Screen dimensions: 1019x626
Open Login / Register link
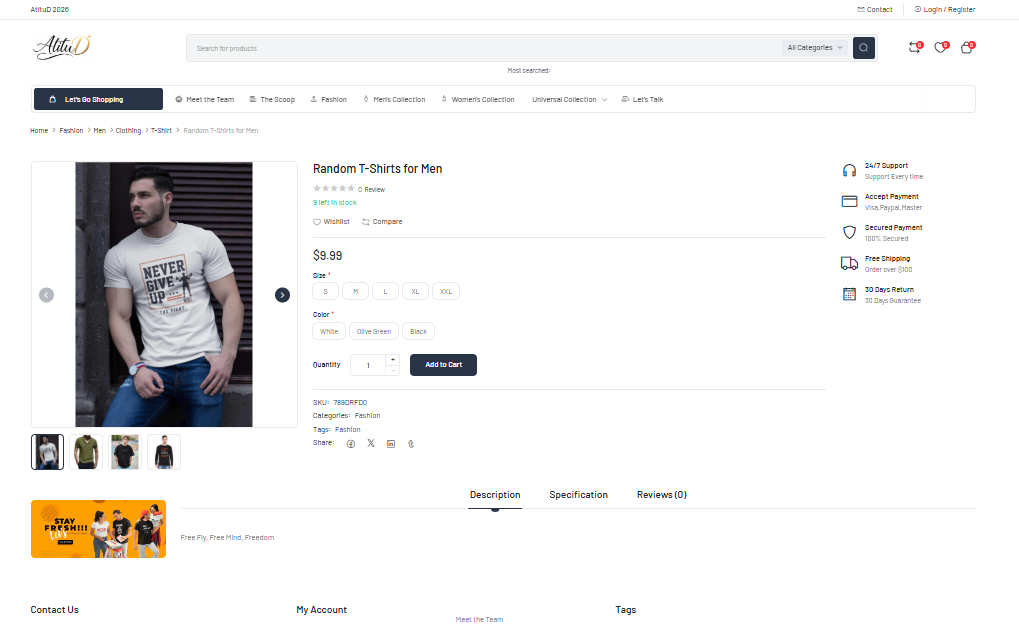coord(945,9)
